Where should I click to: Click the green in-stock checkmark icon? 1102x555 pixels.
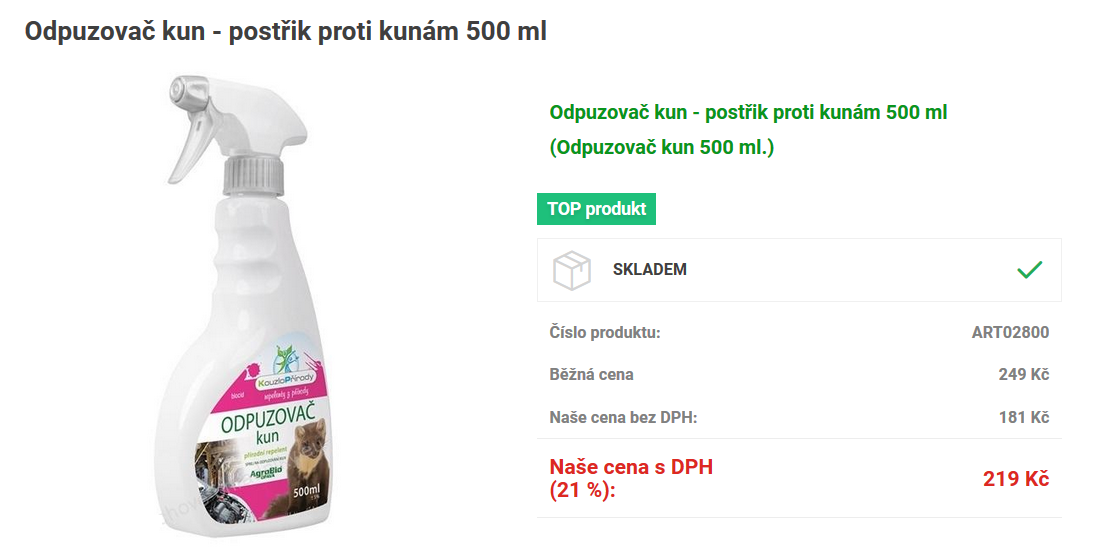point(1030,270)
